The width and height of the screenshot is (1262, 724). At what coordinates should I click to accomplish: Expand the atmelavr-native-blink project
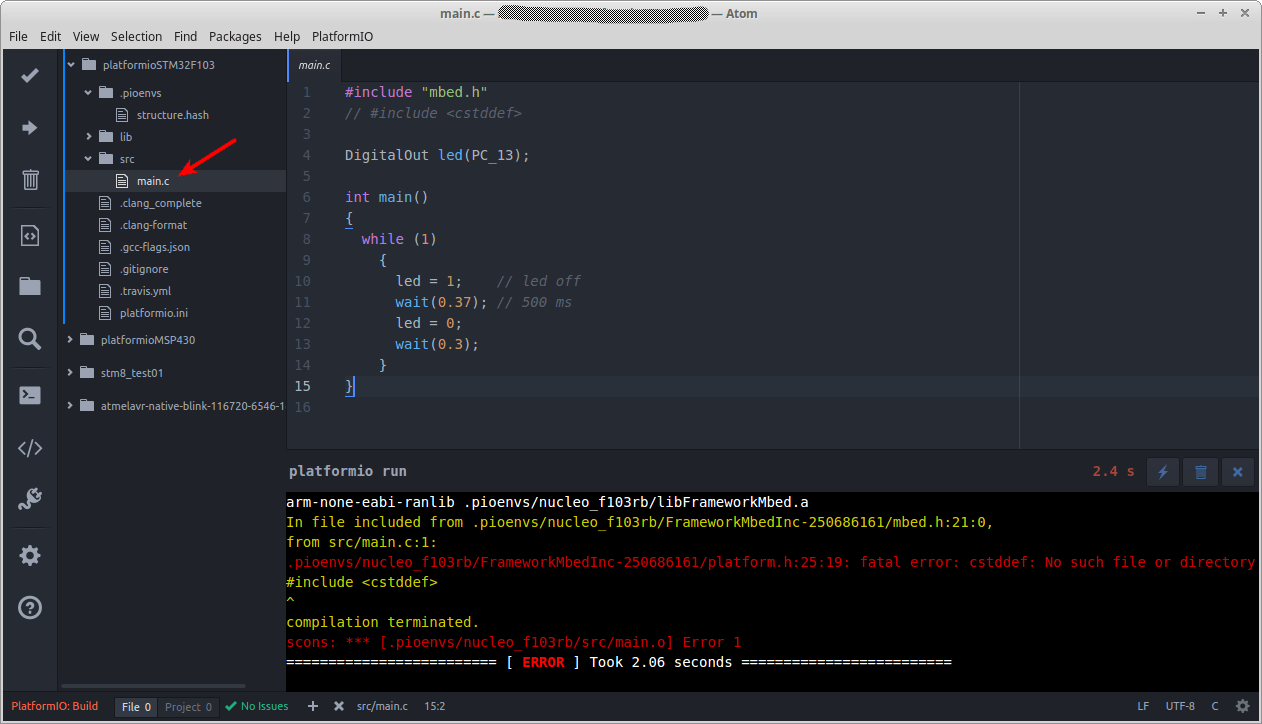coord(70,406)
